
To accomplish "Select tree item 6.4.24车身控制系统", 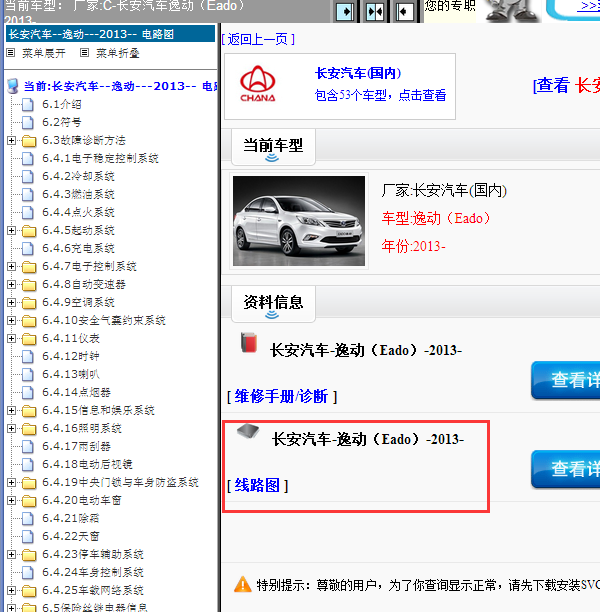I will coord(93,572).
